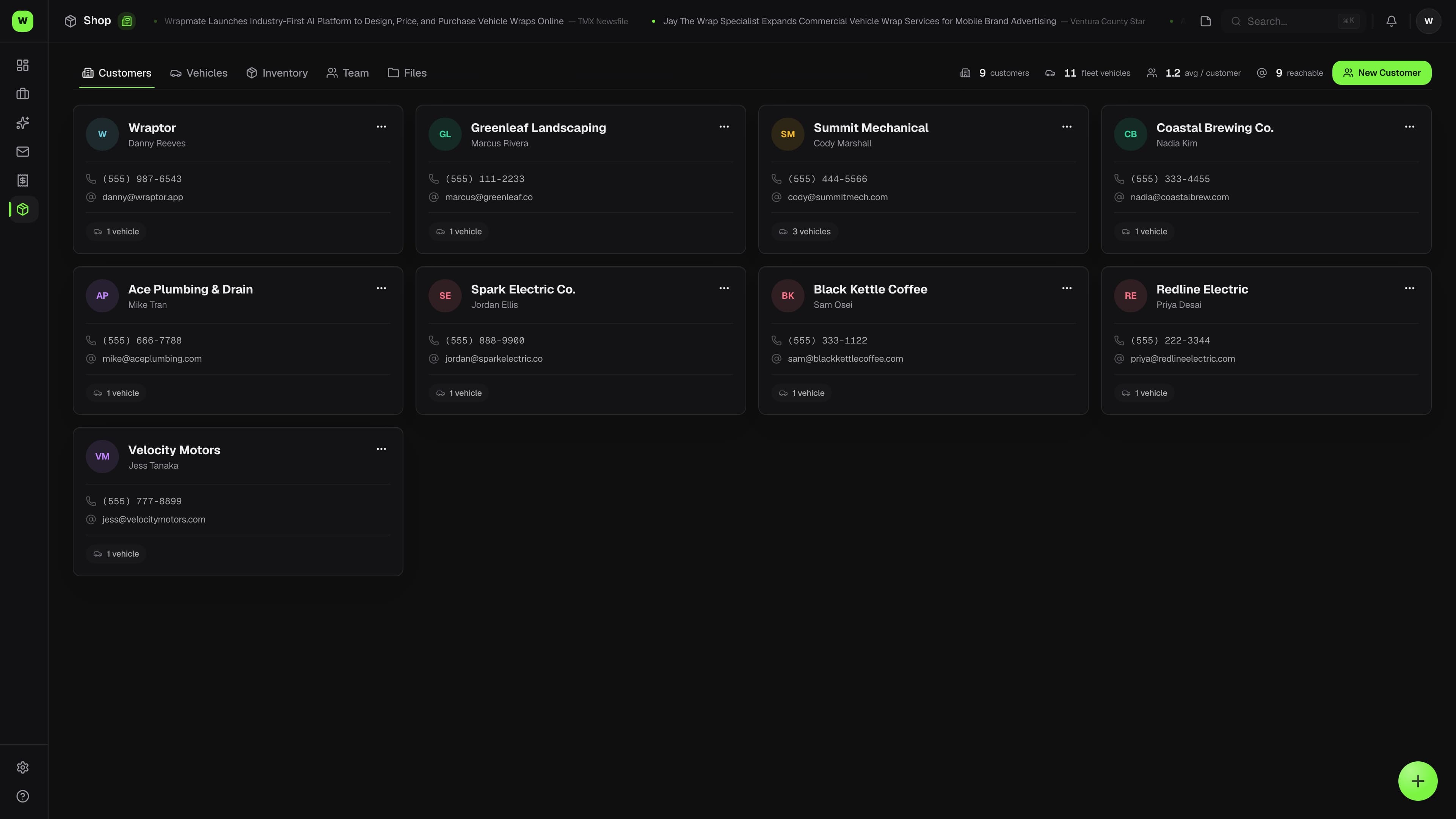Screen dimensions: 1456x819
Task: Click Redline Electric's 1 vehicle badge
Action: pos(1144,394)
